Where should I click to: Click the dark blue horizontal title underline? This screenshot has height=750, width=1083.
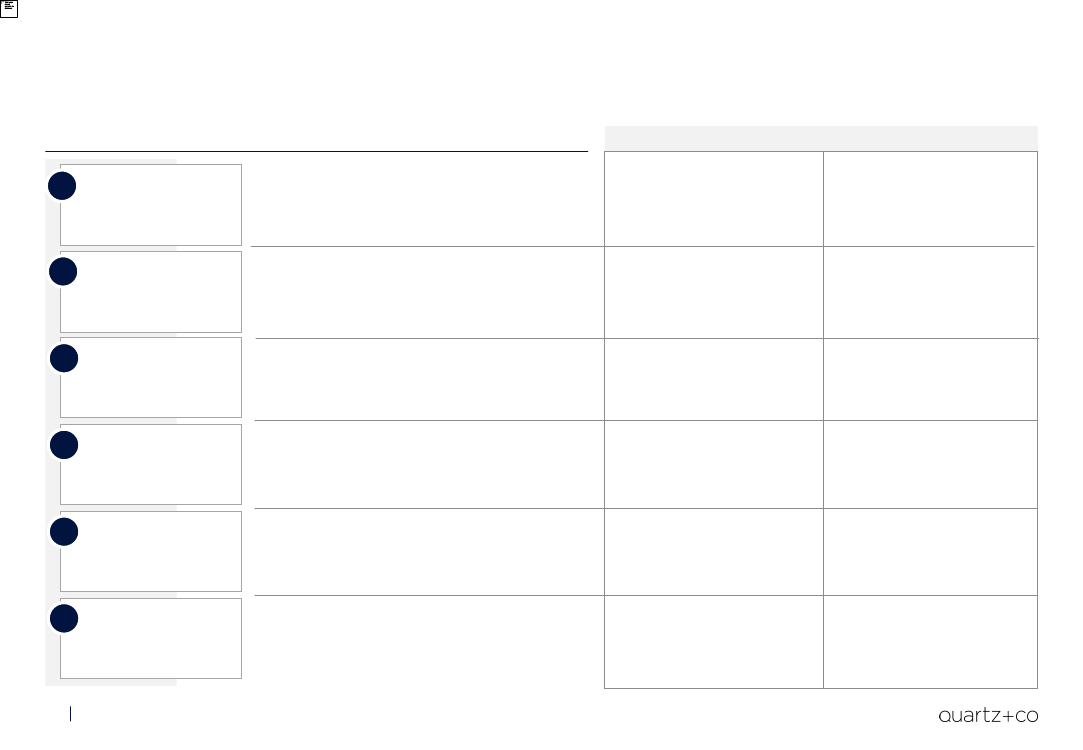pyautogui.click(x=316, y=151)
